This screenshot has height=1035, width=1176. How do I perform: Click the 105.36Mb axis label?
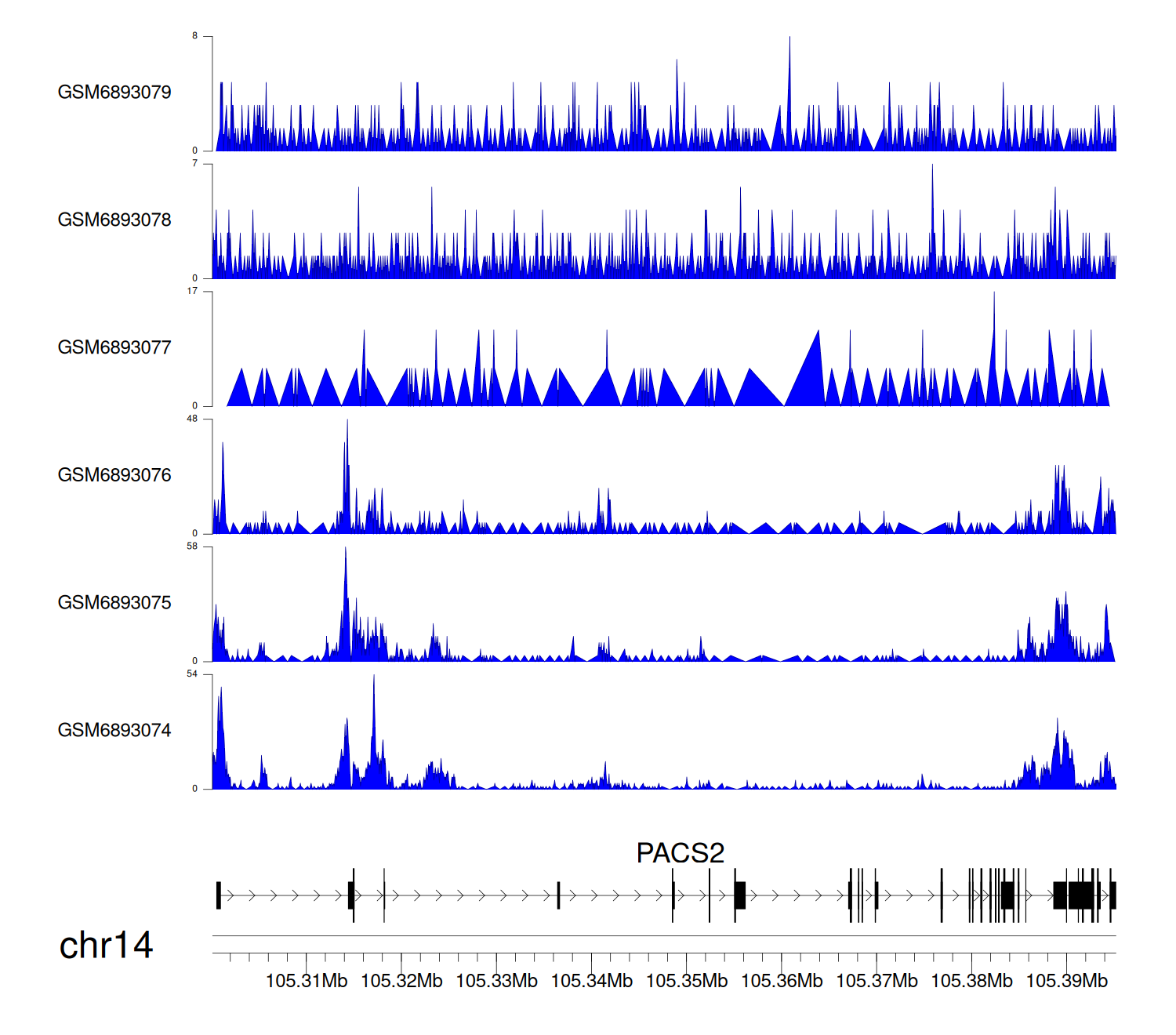pyautogui.click(x=782, y=982)
